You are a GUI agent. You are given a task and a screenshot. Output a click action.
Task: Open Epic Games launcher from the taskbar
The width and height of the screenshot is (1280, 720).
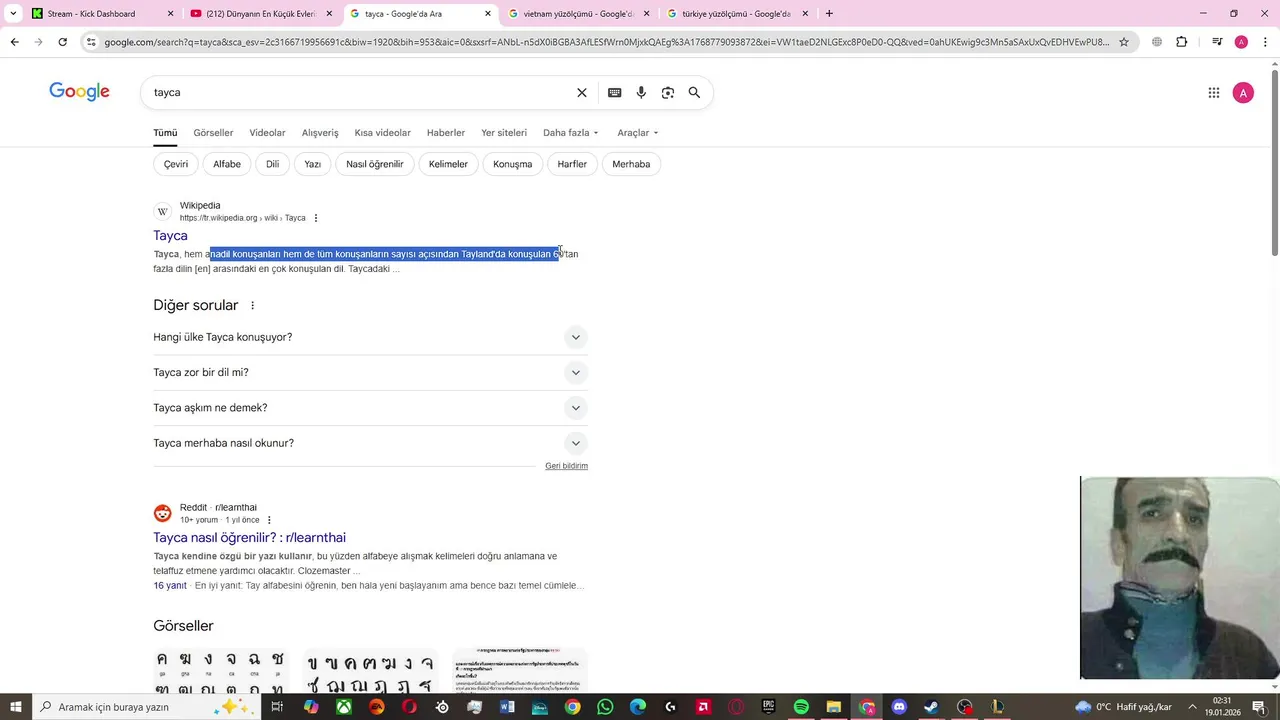click(x=768, y=707)
